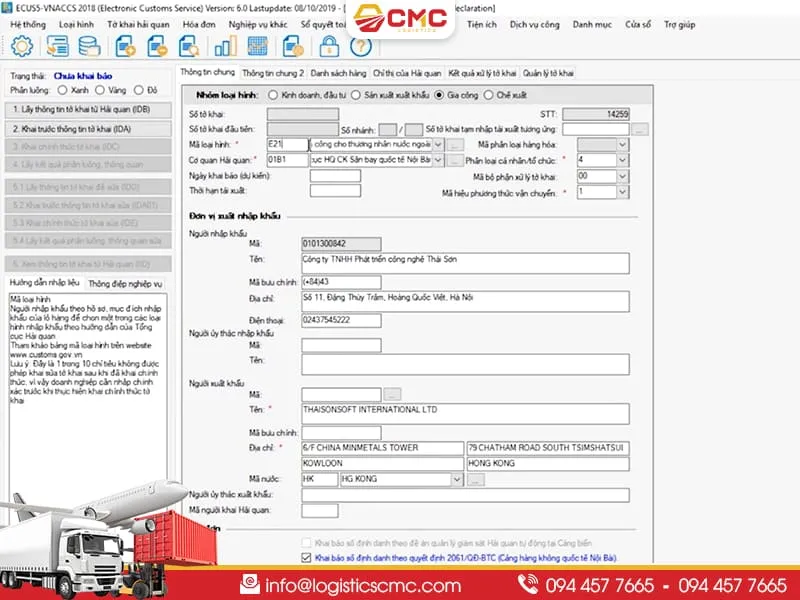This screenshot has width=800, height=600.
Task: Click the grid table toolbar icon
Action: (x=258, y=46)
